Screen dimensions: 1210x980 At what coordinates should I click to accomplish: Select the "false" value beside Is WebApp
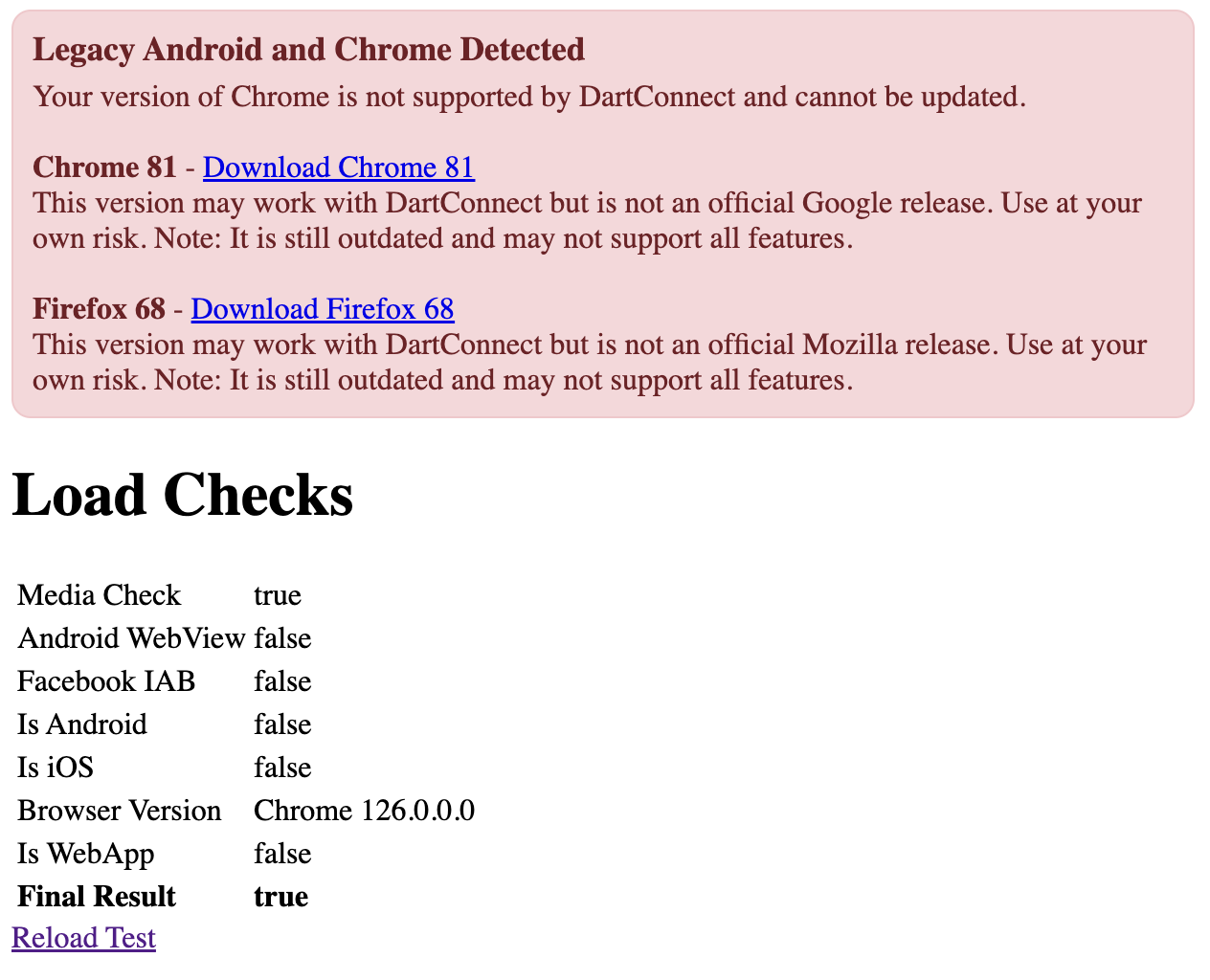pyautogui.click(x=282, y=854)
